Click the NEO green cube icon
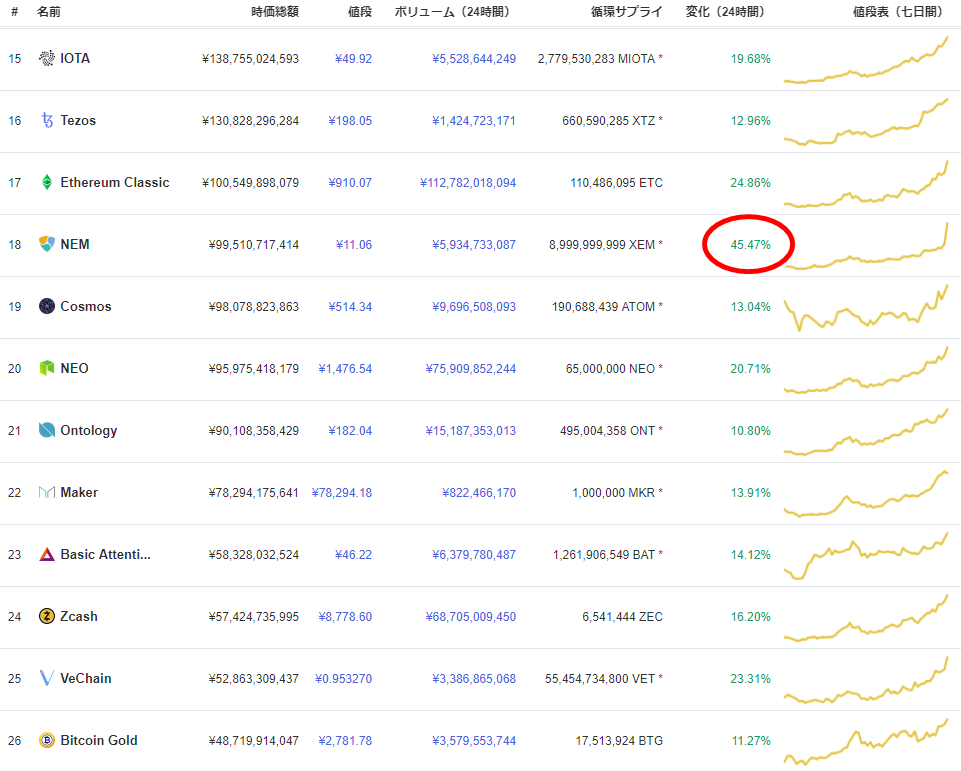The height and width of the screenshot is (771, 961). tap(47, 368)
